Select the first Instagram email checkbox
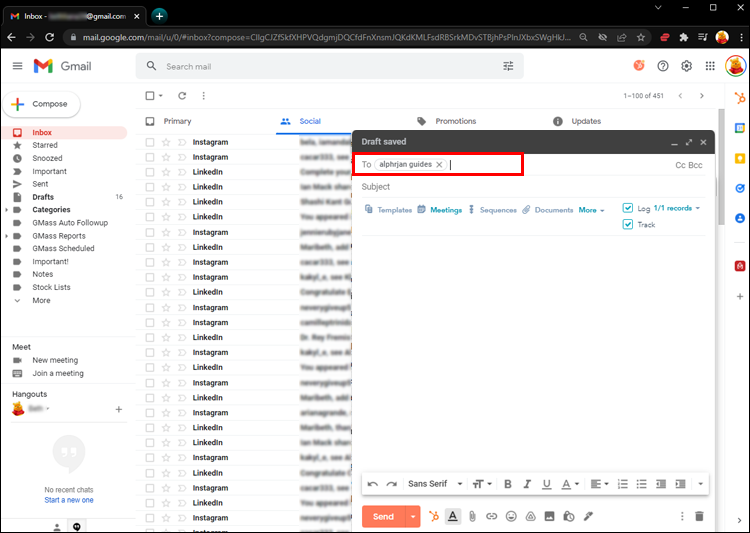 click(x=150, y=142)
